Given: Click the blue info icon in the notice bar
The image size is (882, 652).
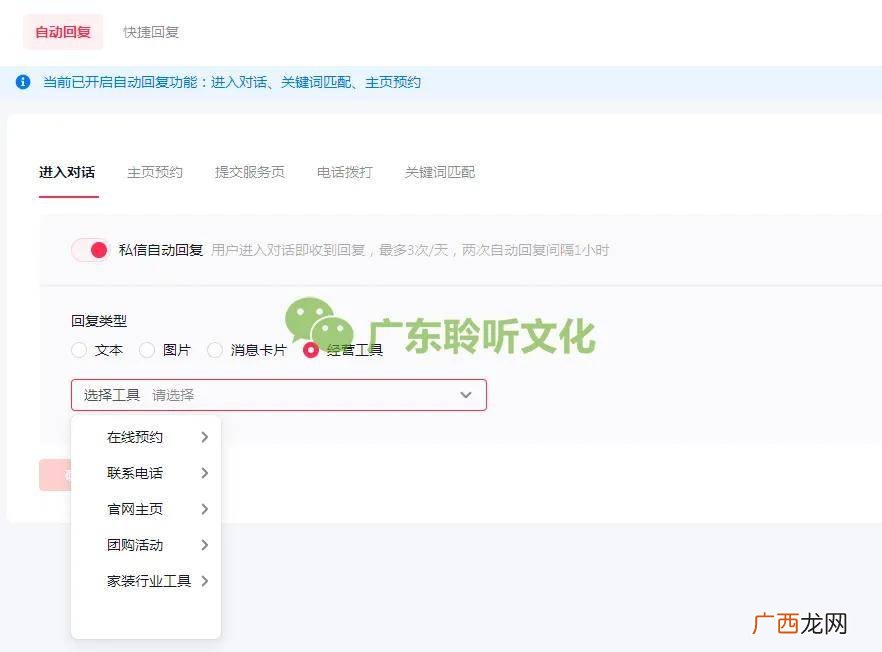Looking at the screenshot, I should [x=22, y=82].
